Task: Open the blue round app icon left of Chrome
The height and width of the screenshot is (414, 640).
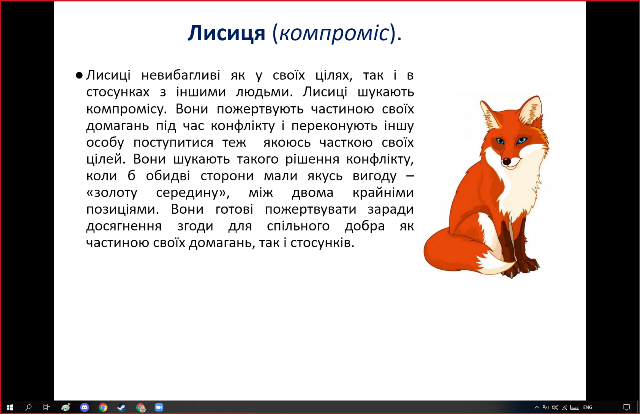Action: [85, 407]
